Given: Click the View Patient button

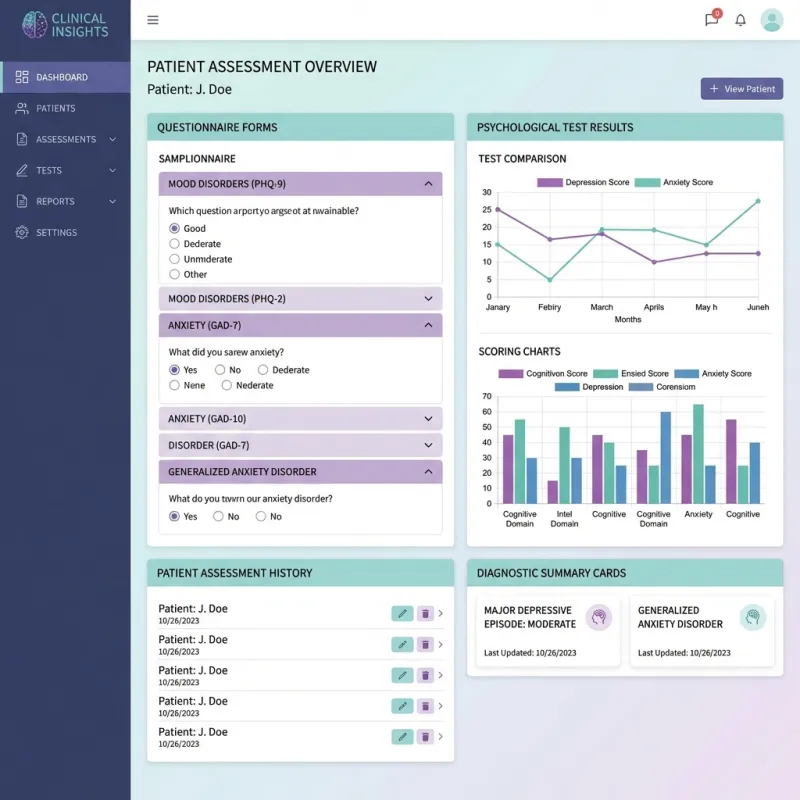Looking at the screenshot, I should pyautogui.click(x=742, y=89).
